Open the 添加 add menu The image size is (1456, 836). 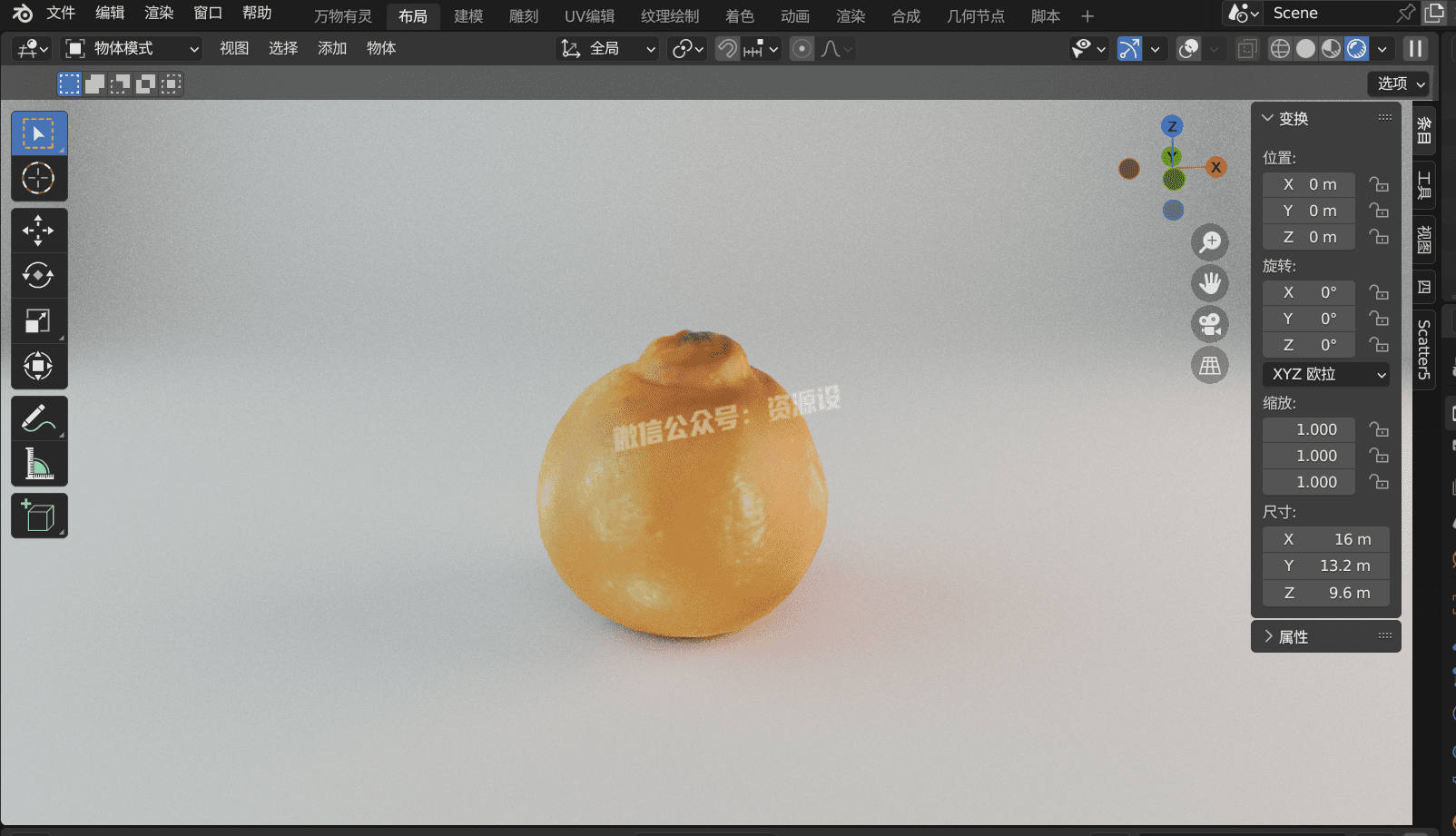[x=332, y=48]
